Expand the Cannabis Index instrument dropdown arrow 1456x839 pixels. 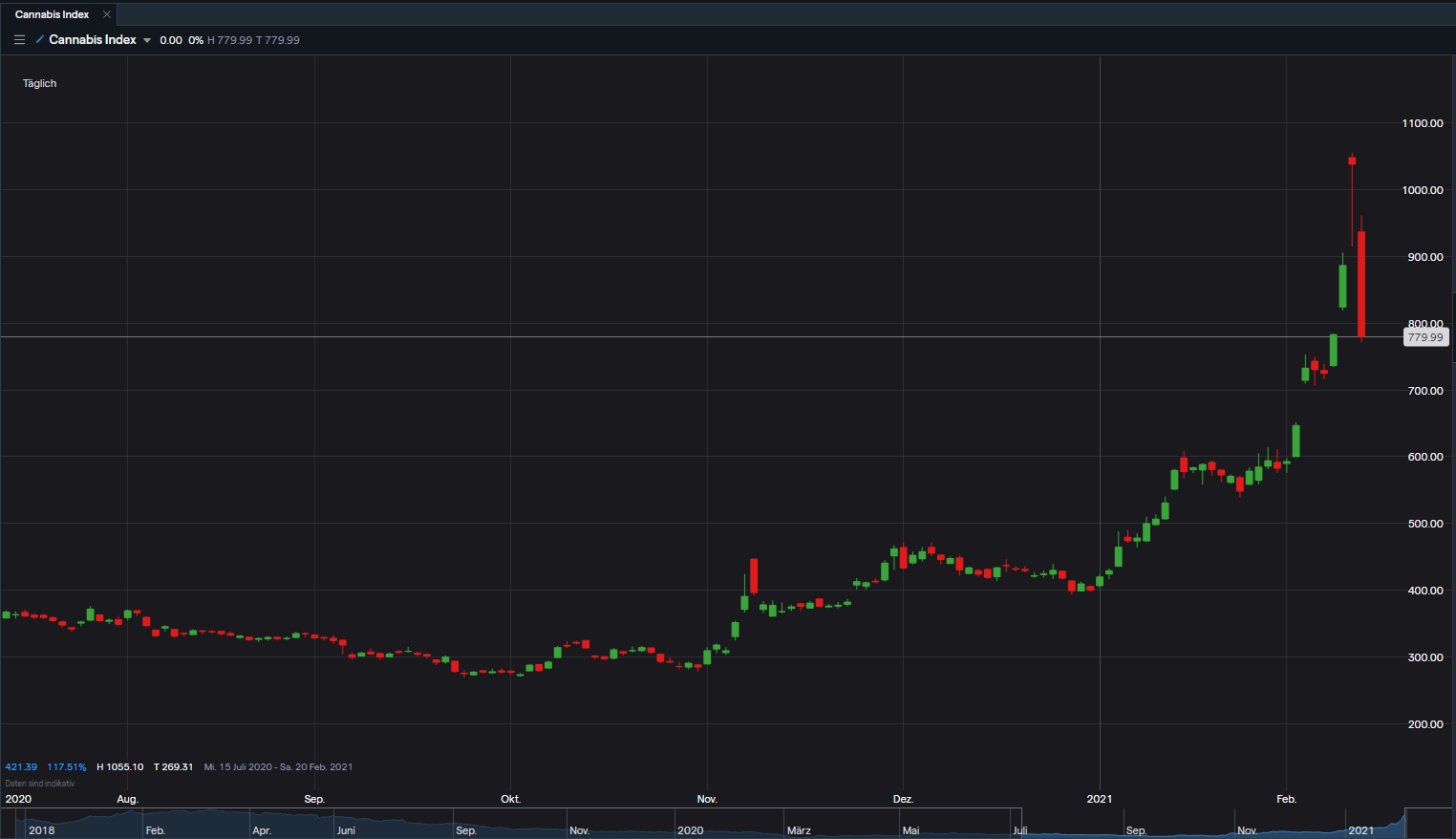[x=147, y=40]
